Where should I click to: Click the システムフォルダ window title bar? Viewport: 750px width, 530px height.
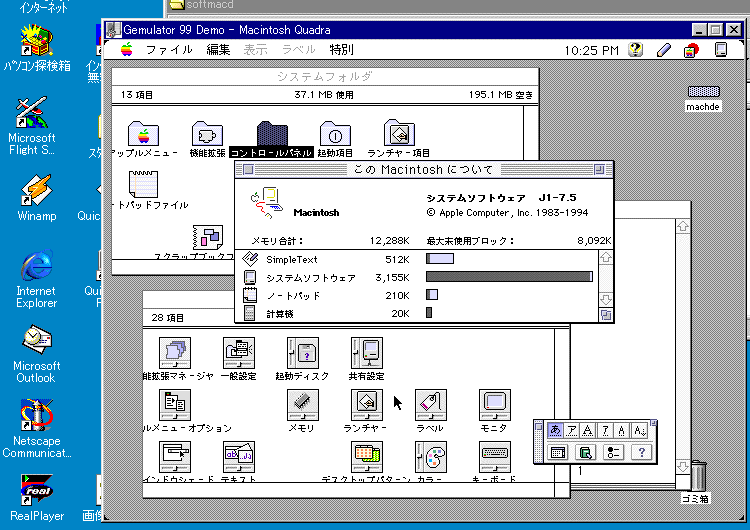click(x=325, y=77)
